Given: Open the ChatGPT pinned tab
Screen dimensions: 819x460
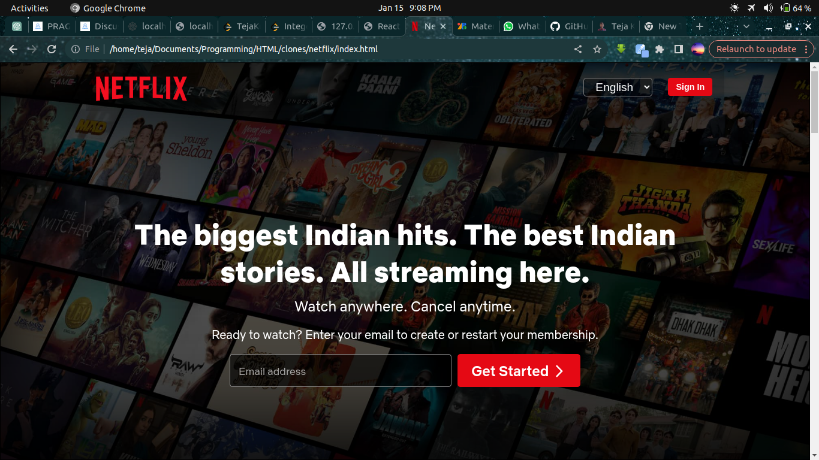Looking at the screenshot, I should [x=17, y=26].
